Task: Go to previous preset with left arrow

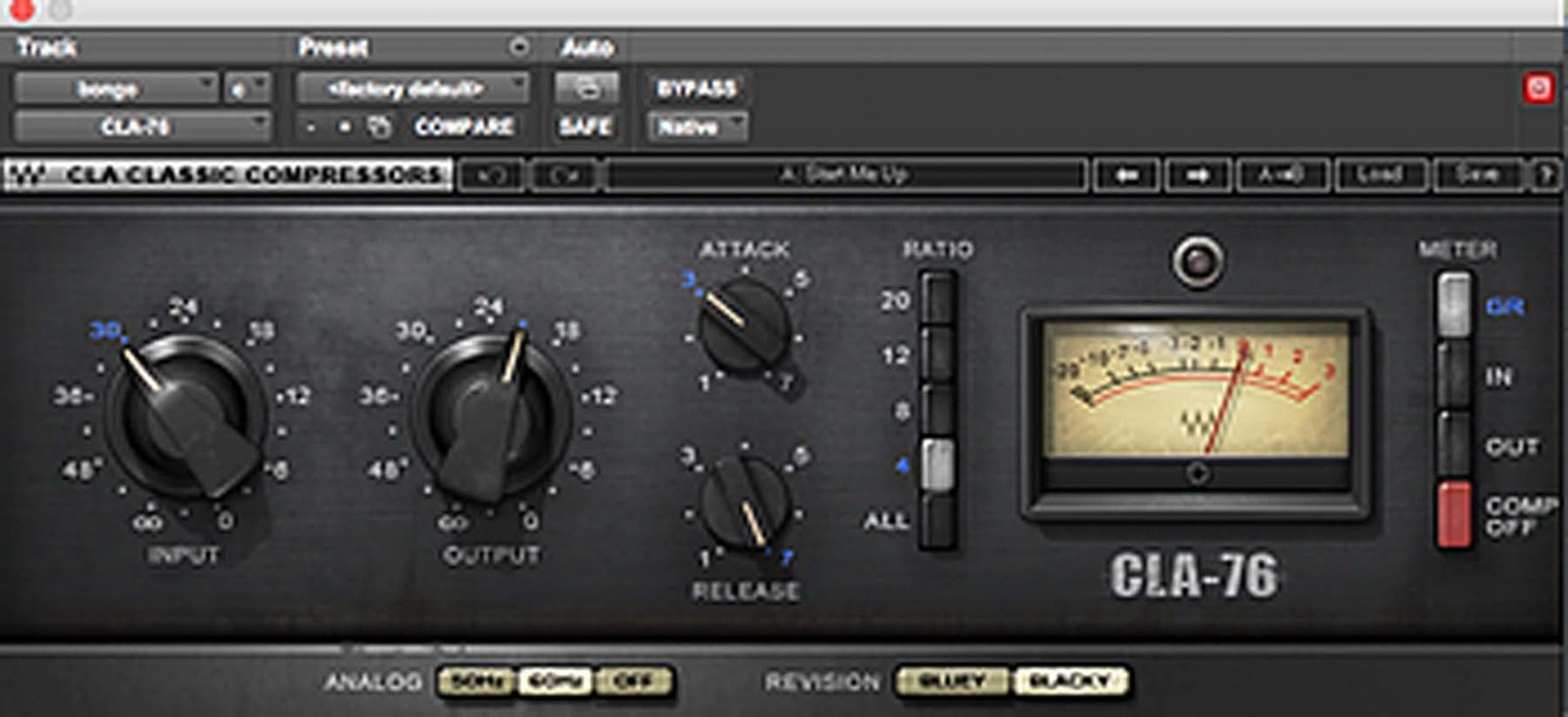Action: (1127, 175)
